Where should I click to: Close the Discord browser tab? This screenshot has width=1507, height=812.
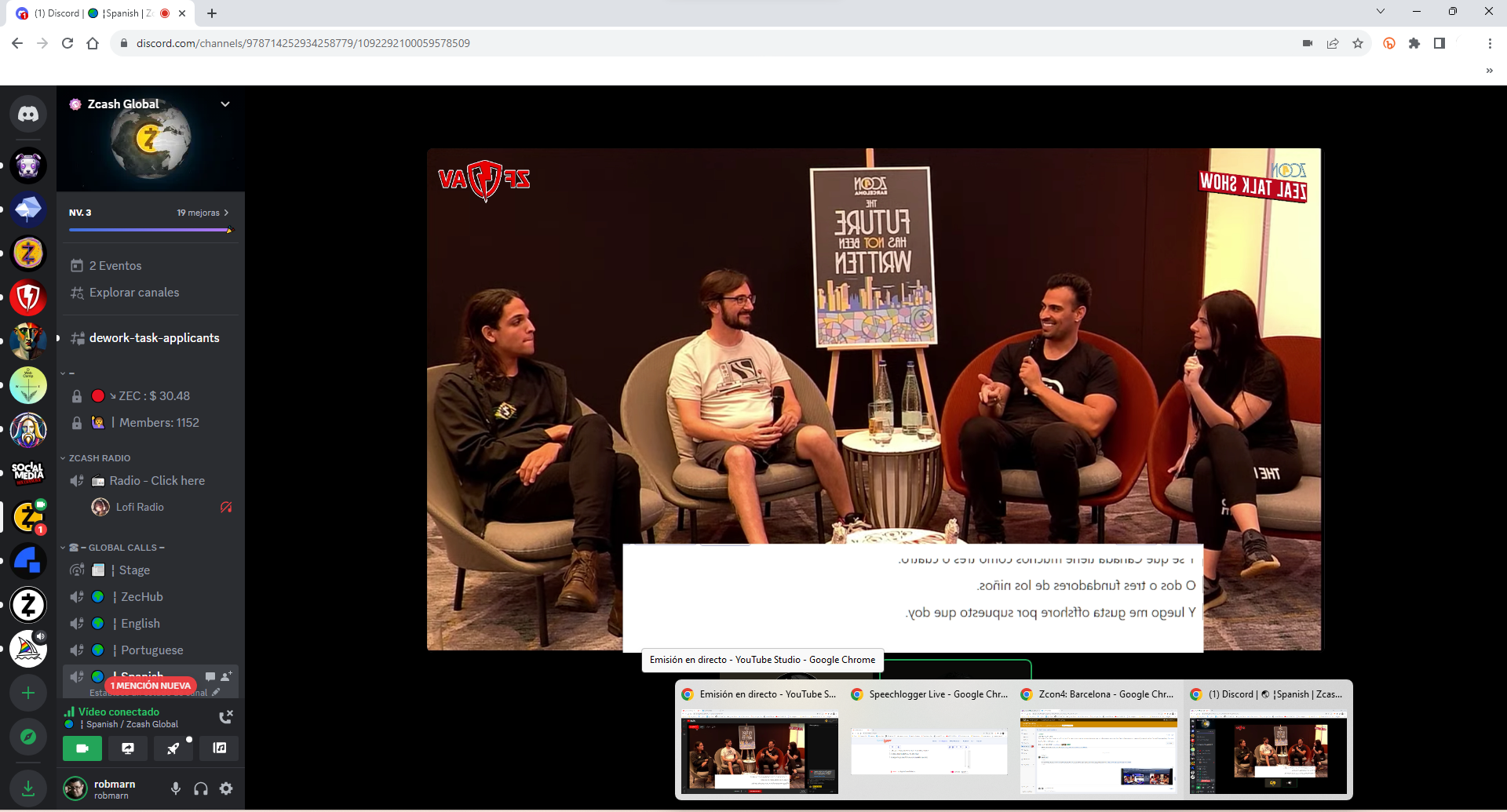coord(182,13)
